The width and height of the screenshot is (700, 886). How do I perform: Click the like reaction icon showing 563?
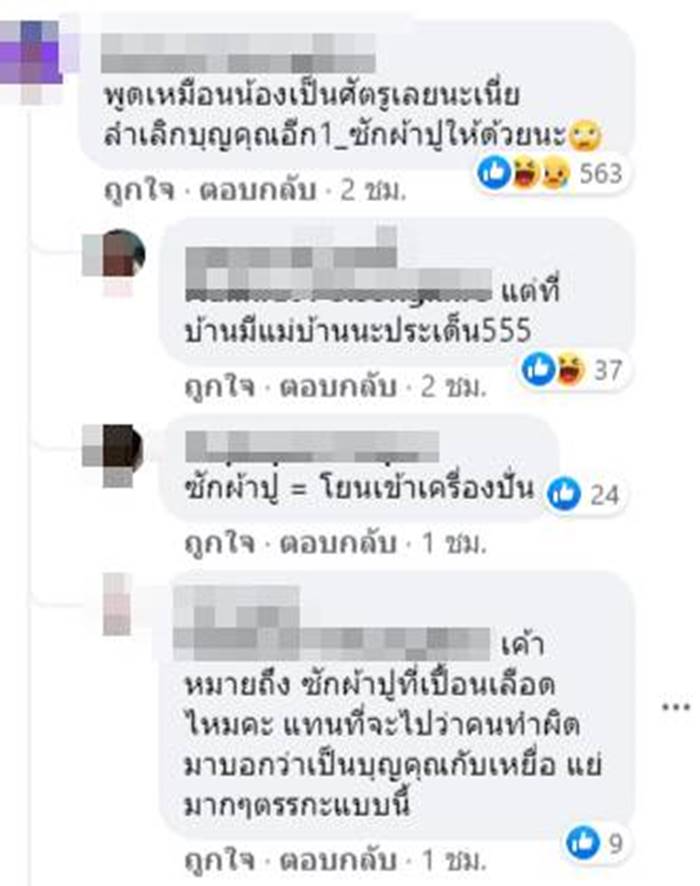click(494, 173)
